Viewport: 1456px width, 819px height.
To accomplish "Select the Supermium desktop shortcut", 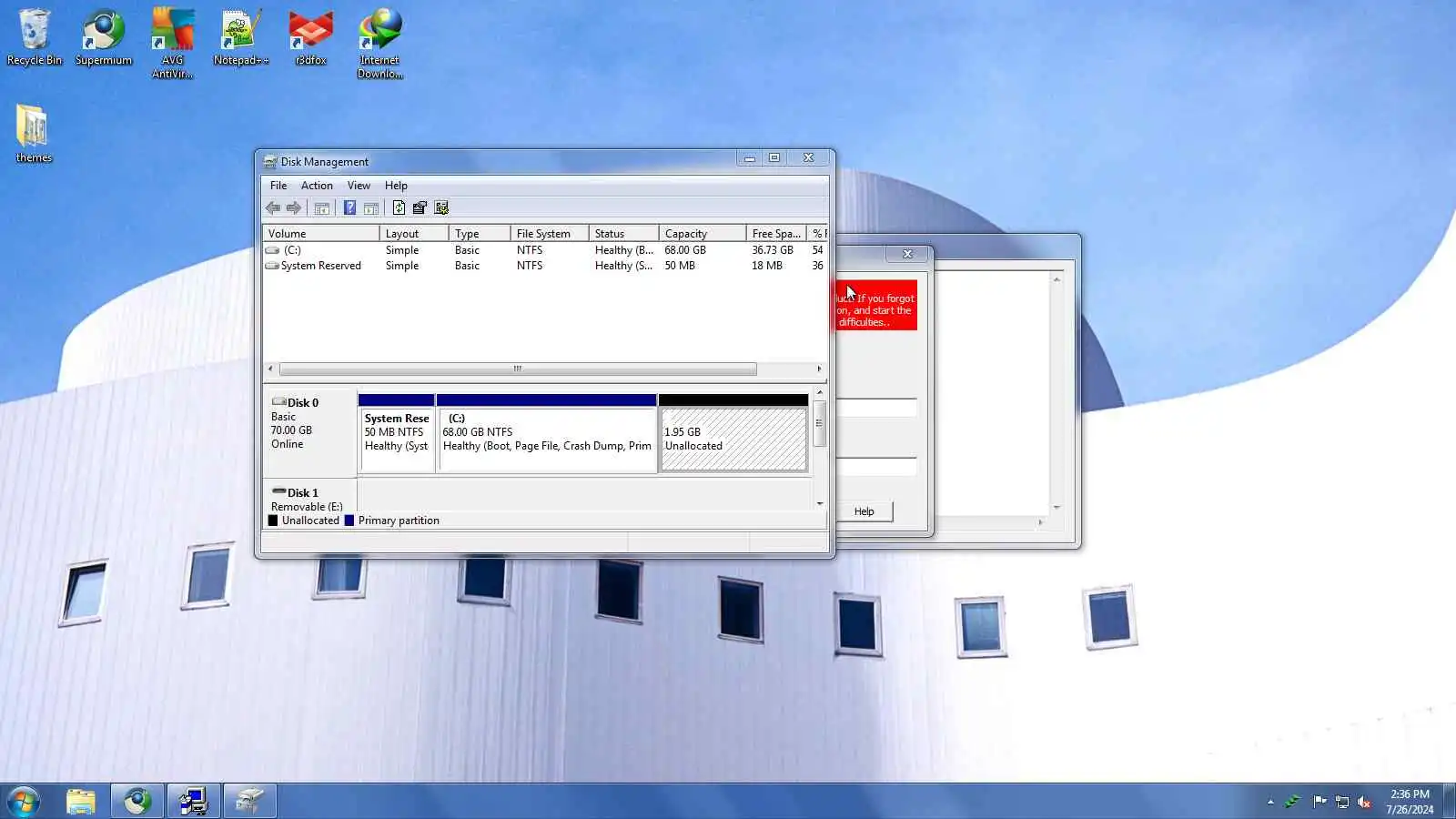I will 104,37.
